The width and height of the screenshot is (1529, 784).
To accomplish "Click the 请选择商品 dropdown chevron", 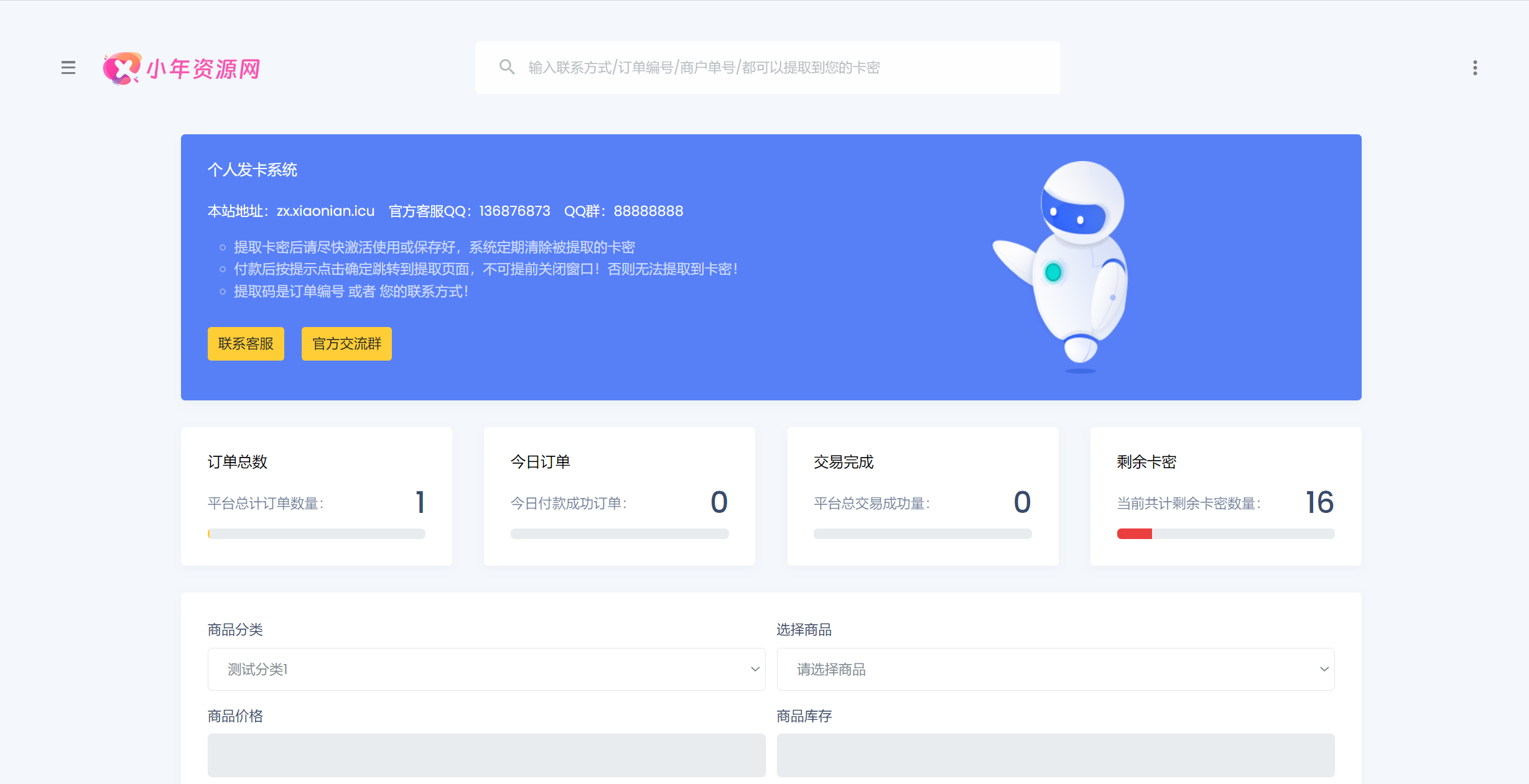I will pos(1324,669).
